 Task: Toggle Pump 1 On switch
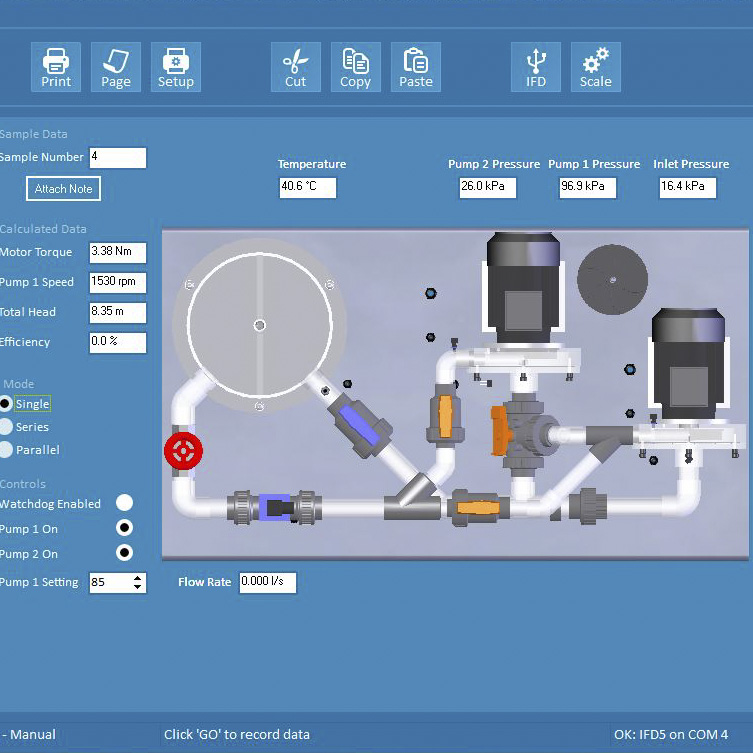[x=124, y=528]
